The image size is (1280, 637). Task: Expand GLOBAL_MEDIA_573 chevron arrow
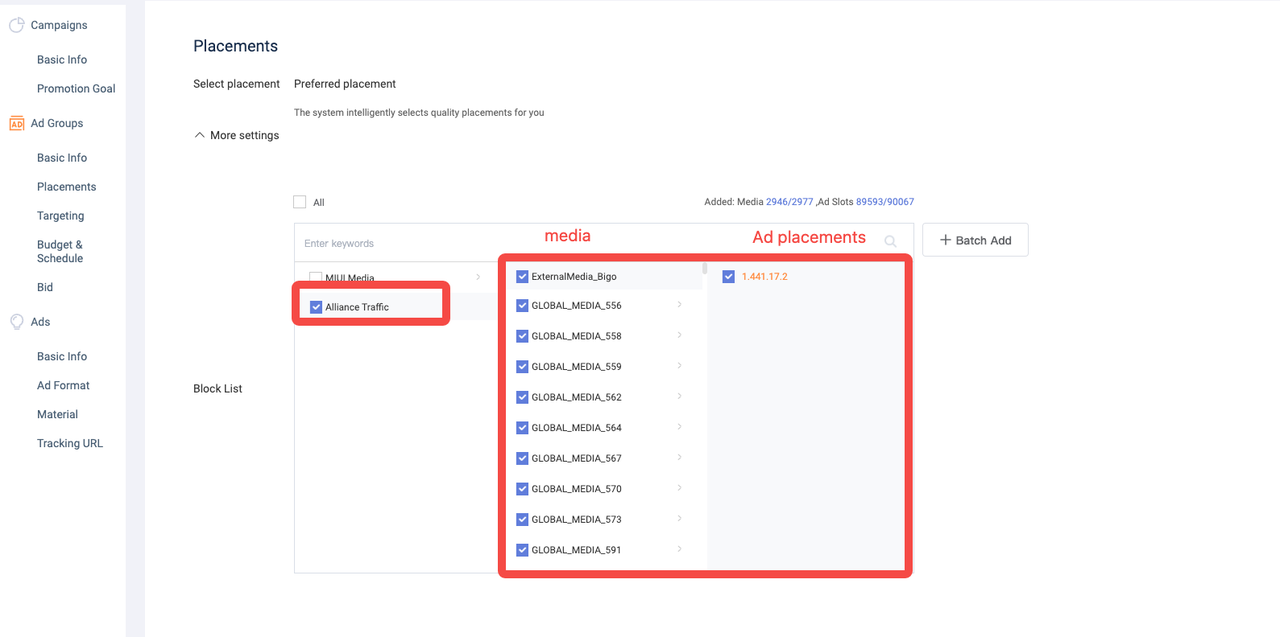[680, 519]
